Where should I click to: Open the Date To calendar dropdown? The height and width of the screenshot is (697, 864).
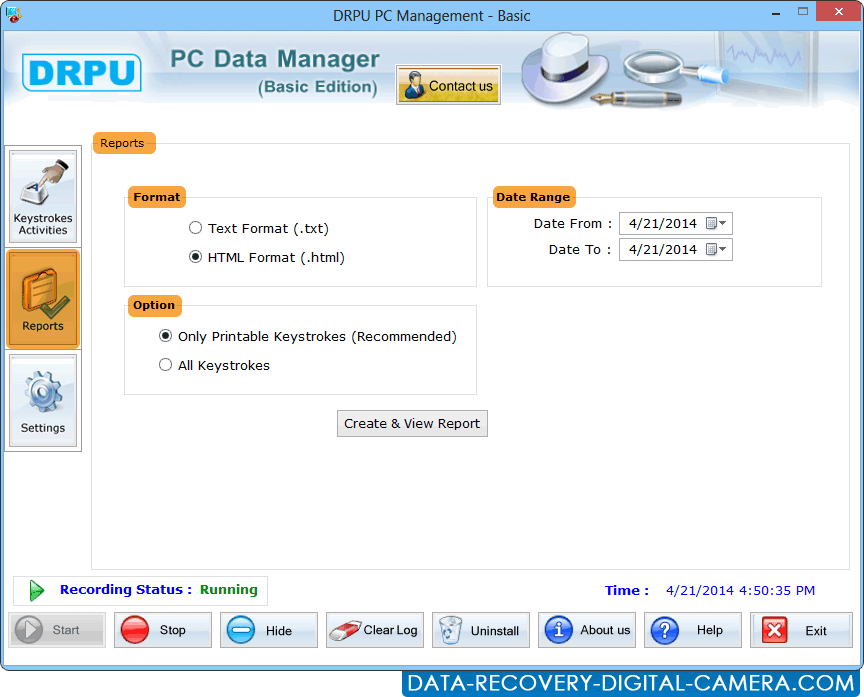717,249
